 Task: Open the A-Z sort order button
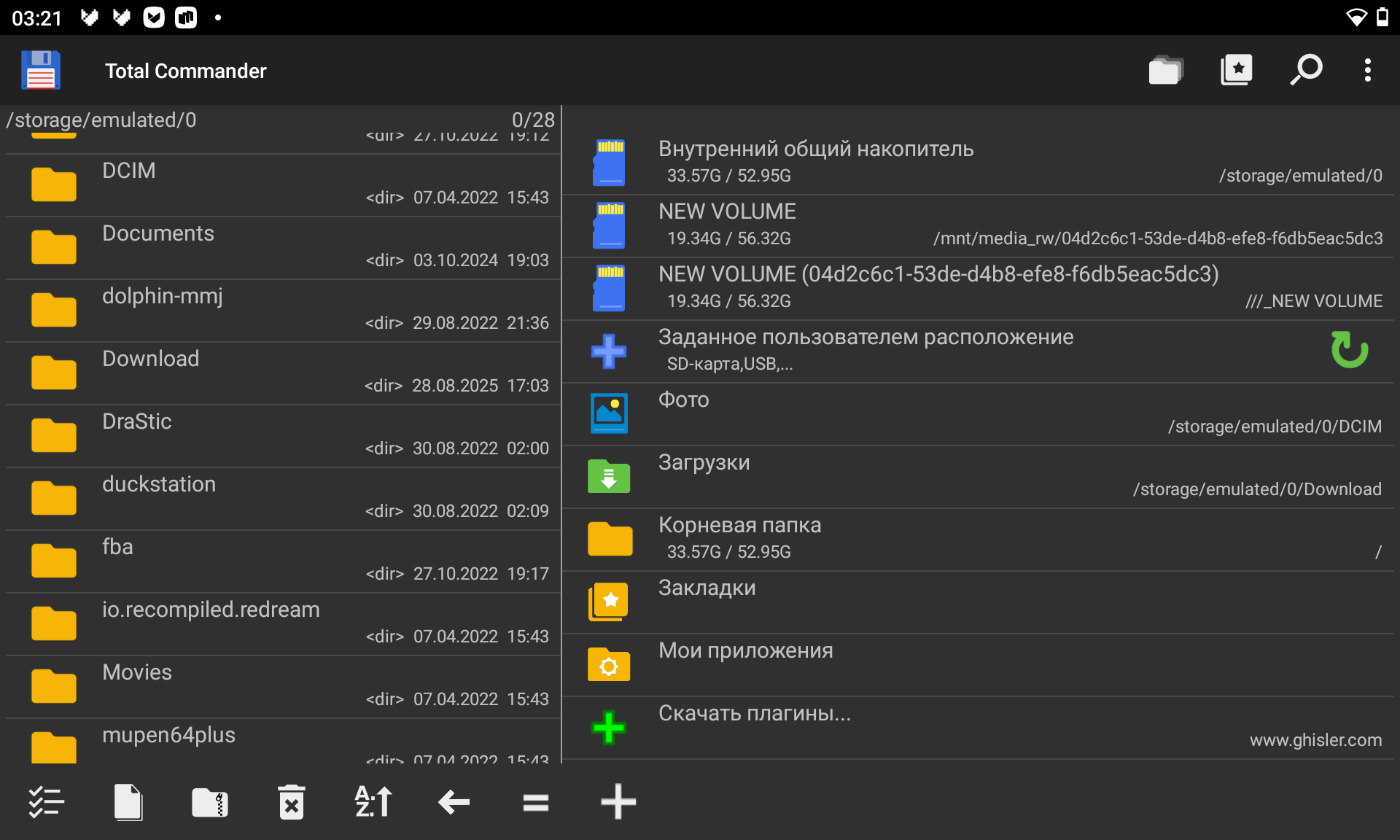(x=373, y=802)
